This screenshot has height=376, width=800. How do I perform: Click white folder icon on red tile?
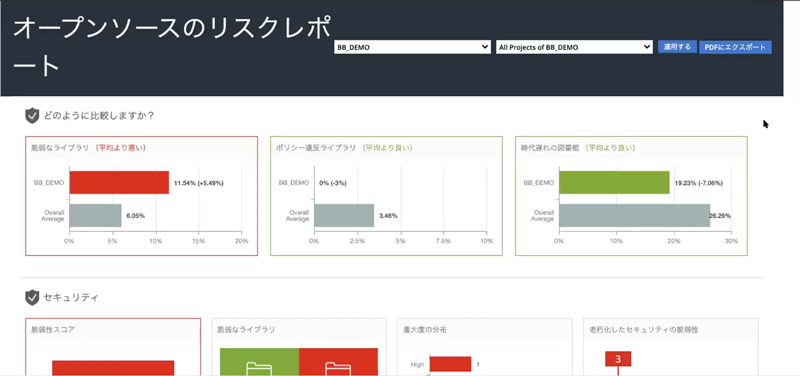tap(338, 368)
